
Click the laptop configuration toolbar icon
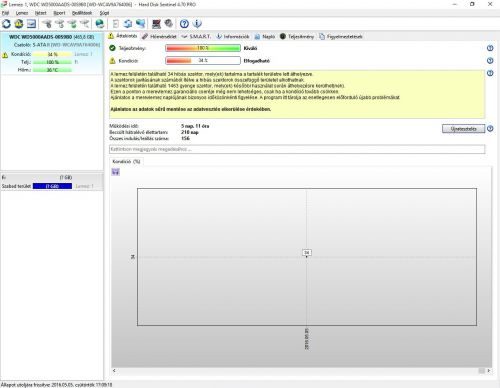[x=156, y=24]
